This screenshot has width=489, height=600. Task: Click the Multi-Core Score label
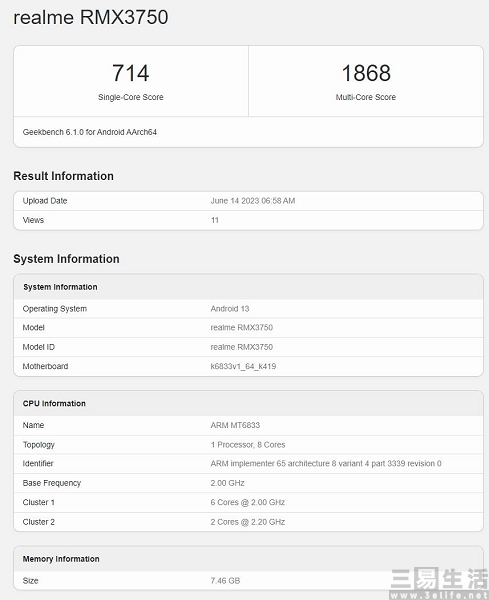coord(366,97)
